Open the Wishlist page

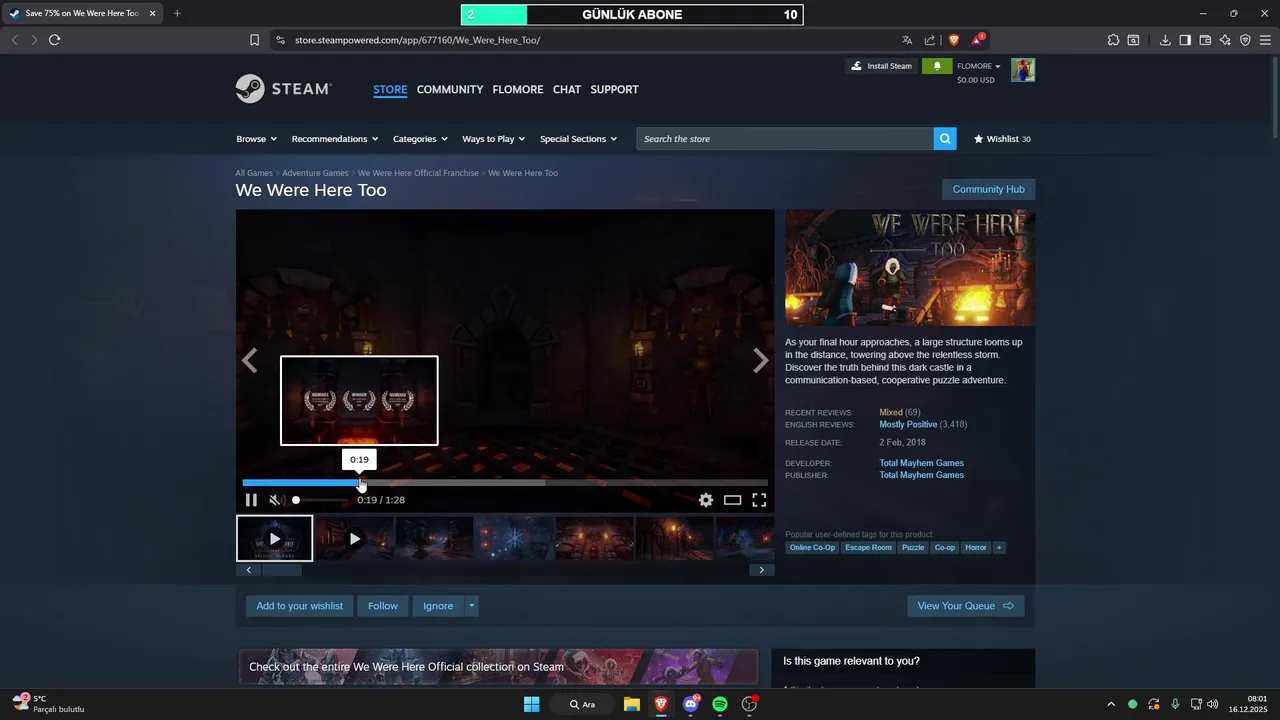[1002, 139]
